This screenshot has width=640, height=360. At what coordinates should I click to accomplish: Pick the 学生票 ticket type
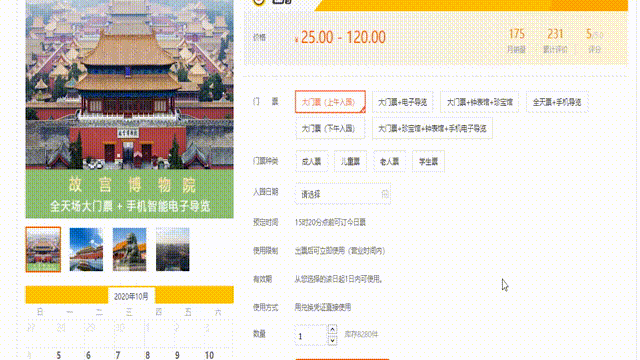point(428,162)
